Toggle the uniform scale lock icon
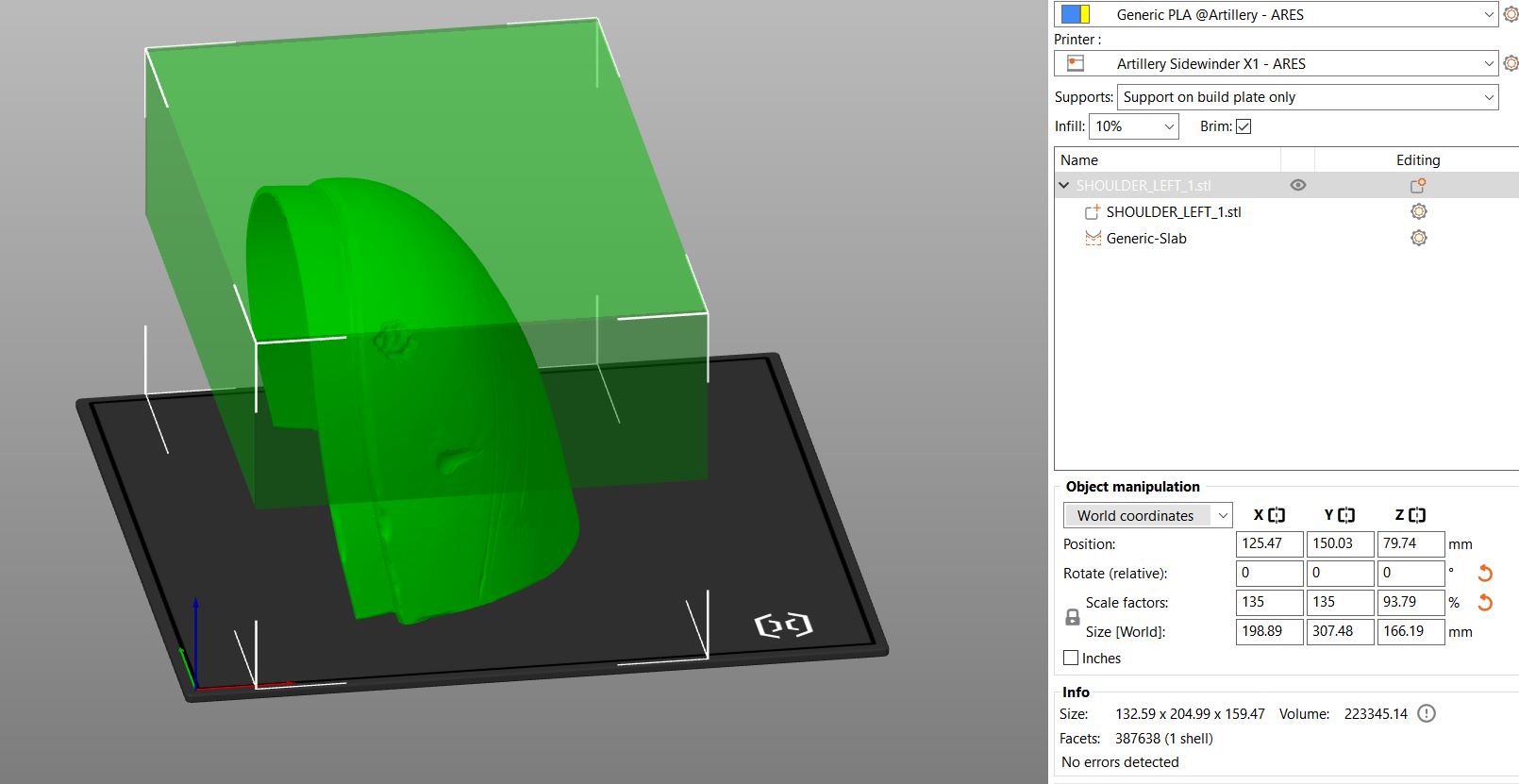 (1073, 617)
